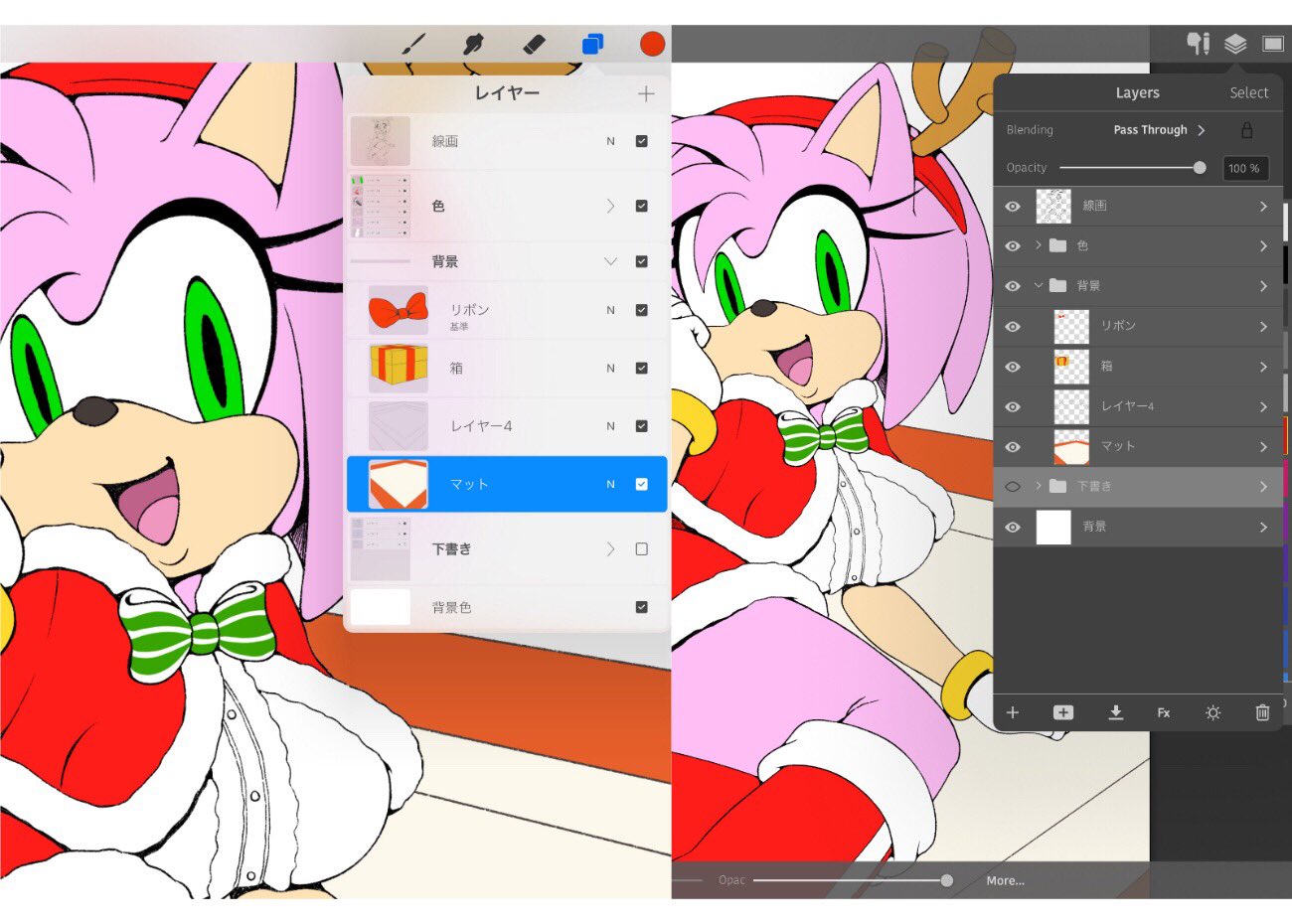The image size is (1292, 924).
Task: Select 背景色 row in Procreate
Action: tap(507, 607)
